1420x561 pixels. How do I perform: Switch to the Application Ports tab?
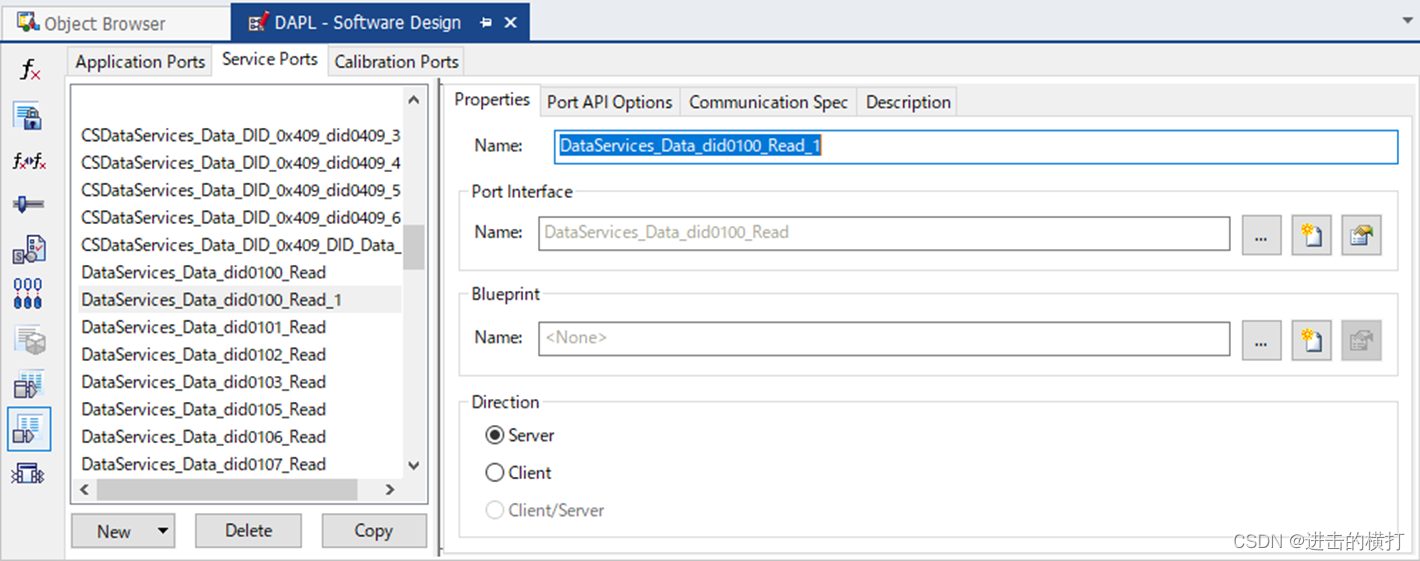[x=140, y=62]
